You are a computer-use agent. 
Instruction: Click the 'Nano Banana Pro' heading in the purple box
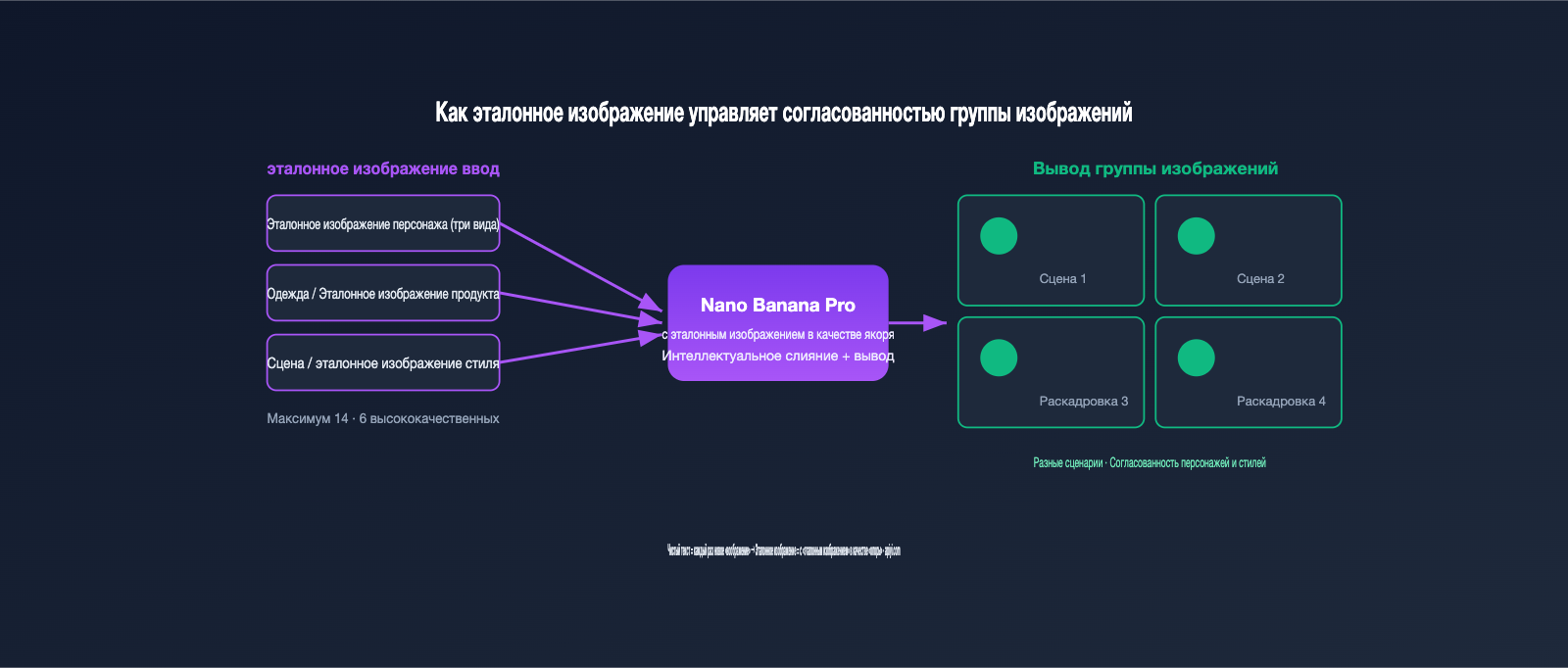[778, 306]
